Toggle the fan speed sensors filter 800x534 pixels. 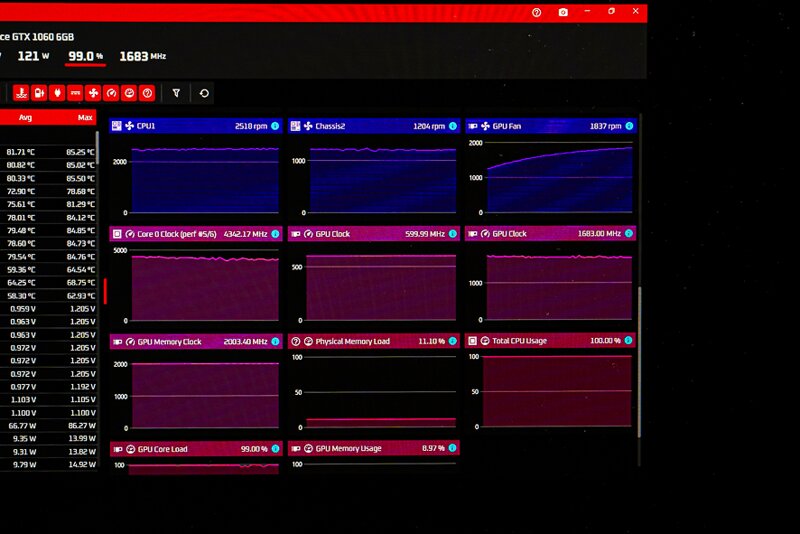tap(93, 93)
